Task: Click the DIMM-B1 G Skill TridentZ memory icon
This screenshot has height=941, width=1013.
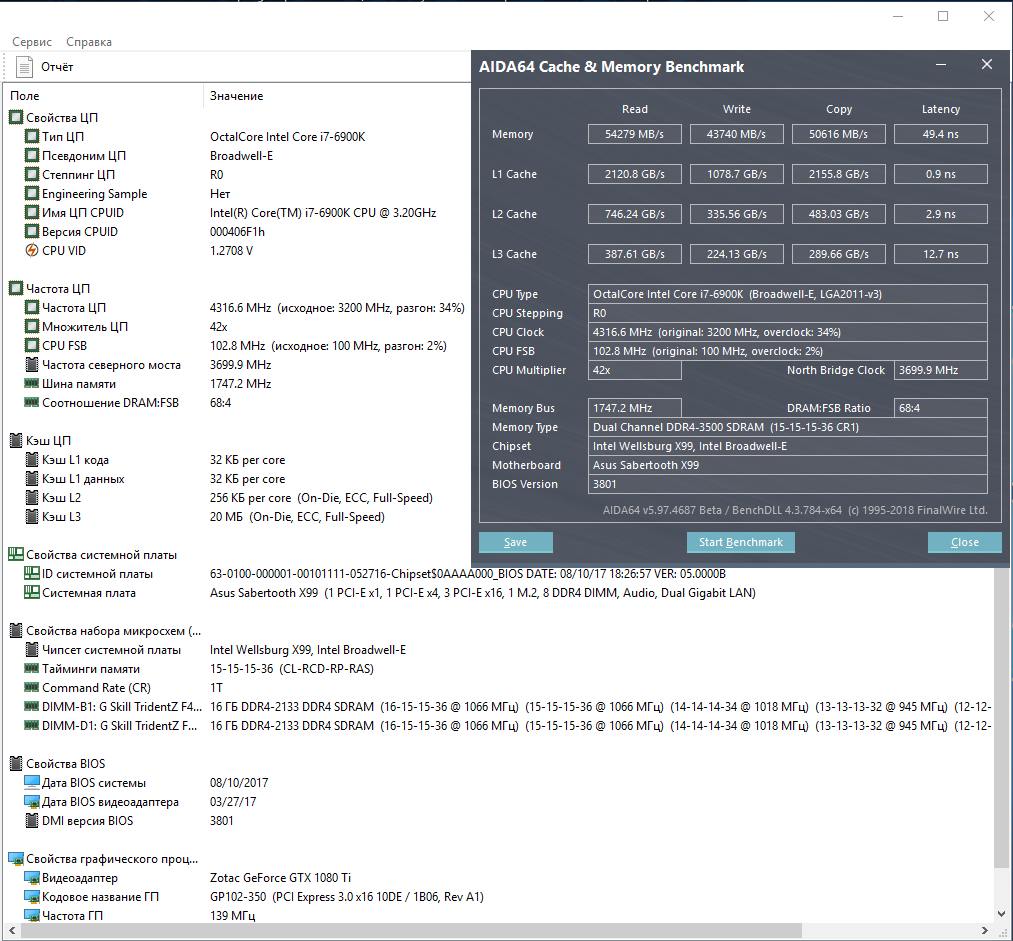Action: (x=32, y=707)
